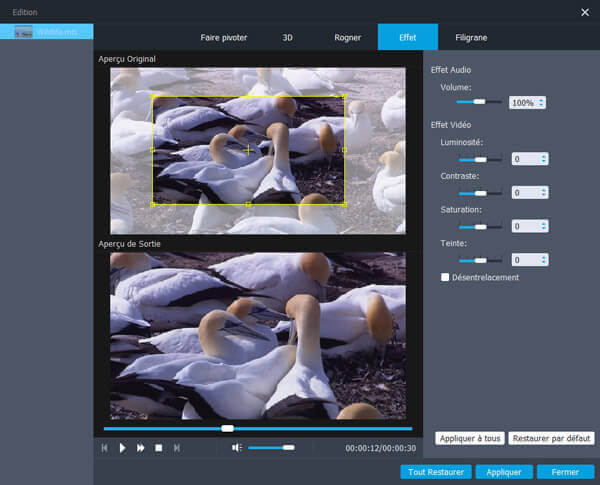Open the Filigrane tab
This screenshot has height=485, width=600.
click(472, 37)
